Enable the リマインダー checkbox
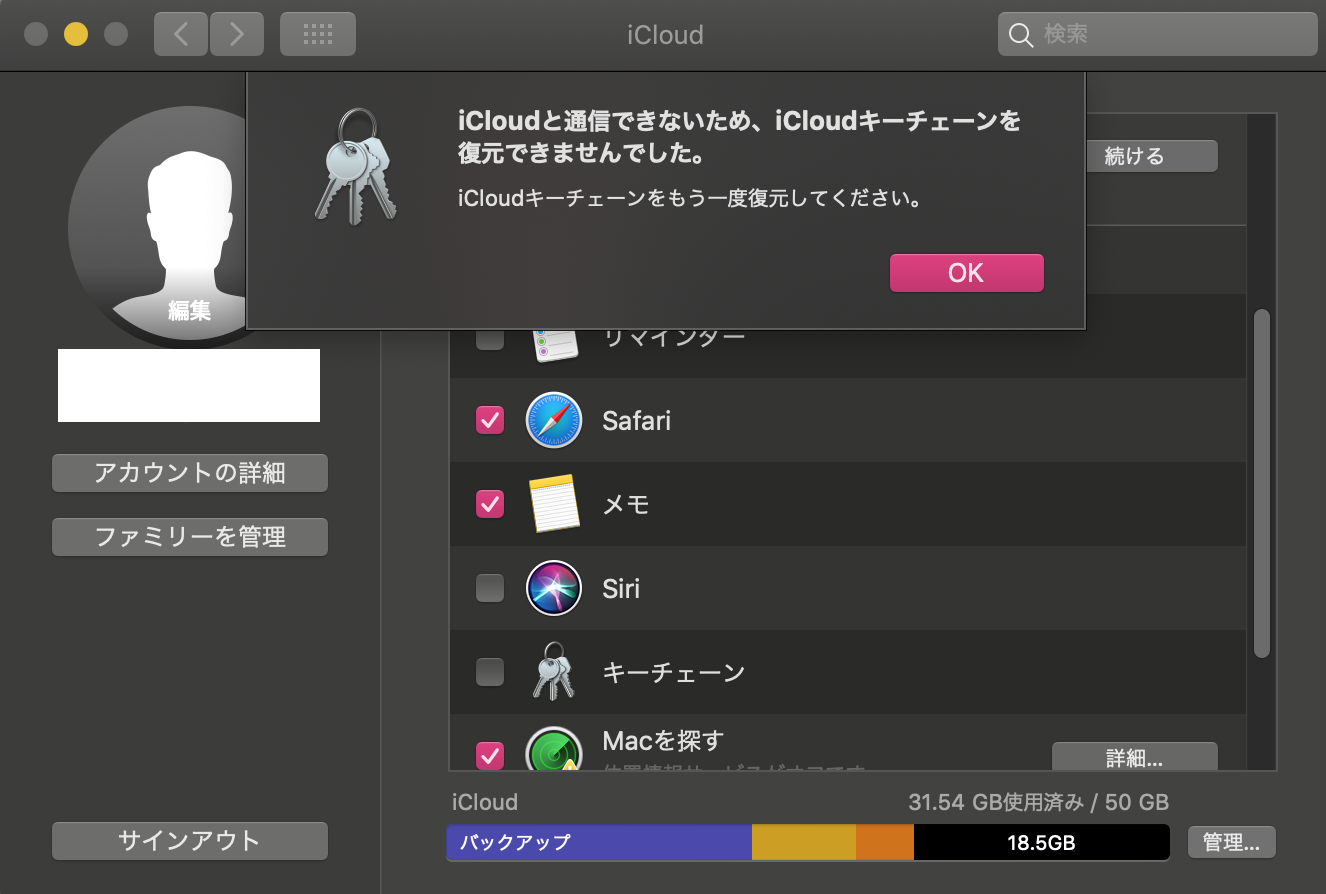Screen dimensions: 1326x894 490,340
